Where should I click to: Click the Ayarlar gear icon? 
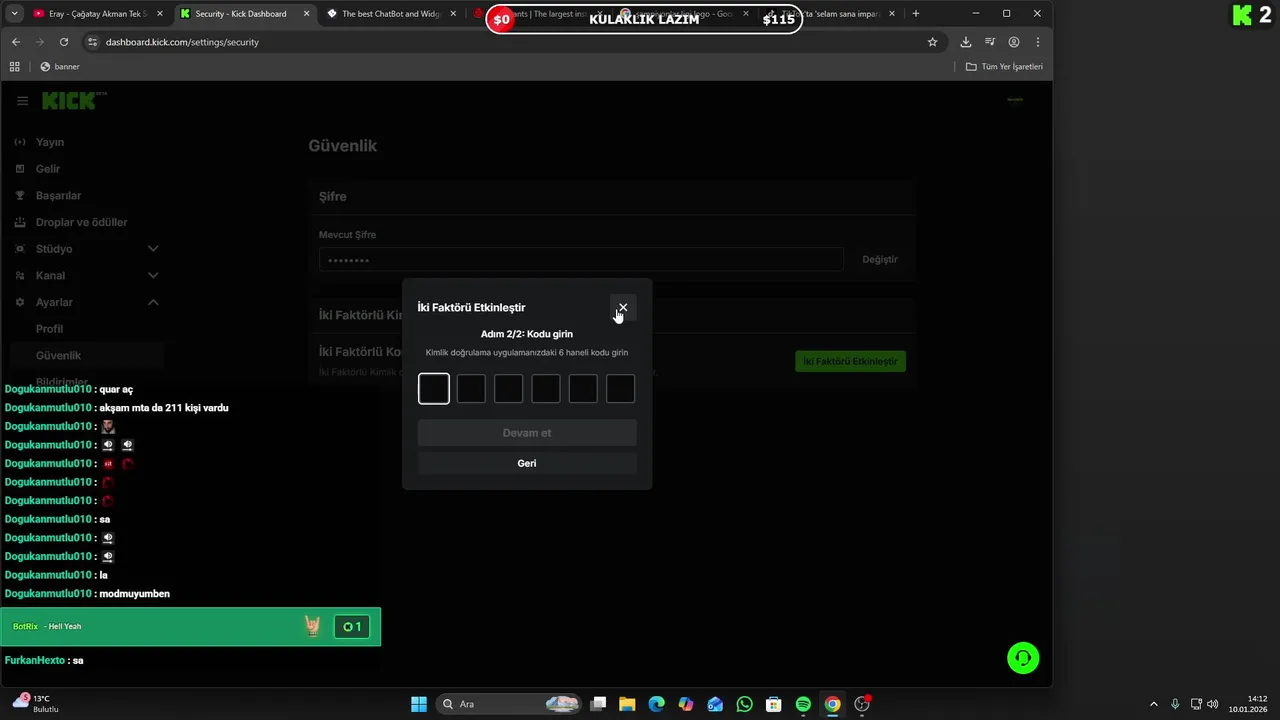coord(20,302)
